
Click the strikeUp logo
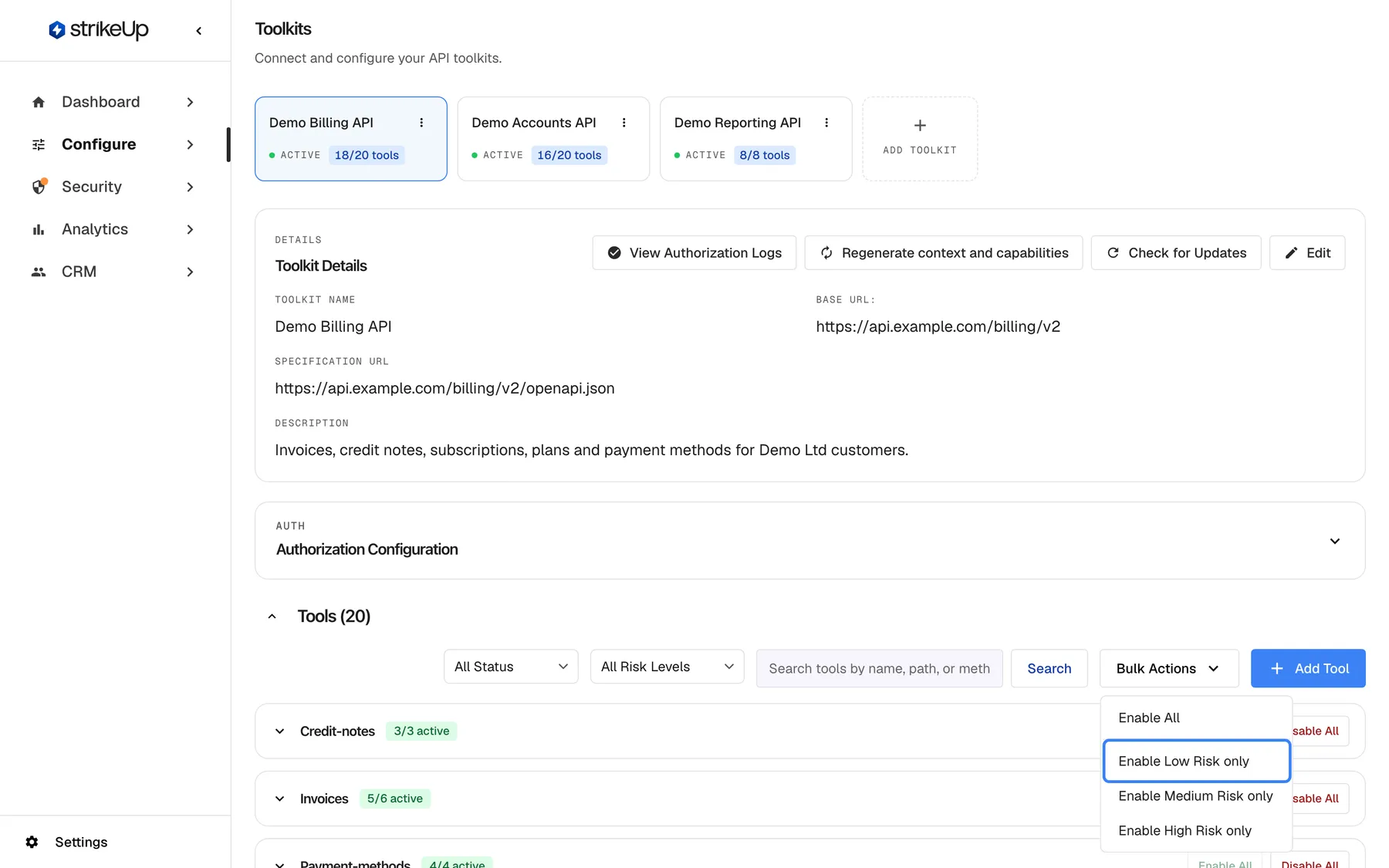[x=99, y=30]
